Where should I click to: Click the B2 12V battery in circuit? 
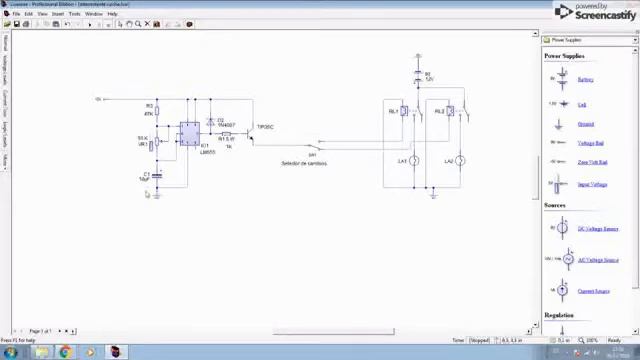418,77
